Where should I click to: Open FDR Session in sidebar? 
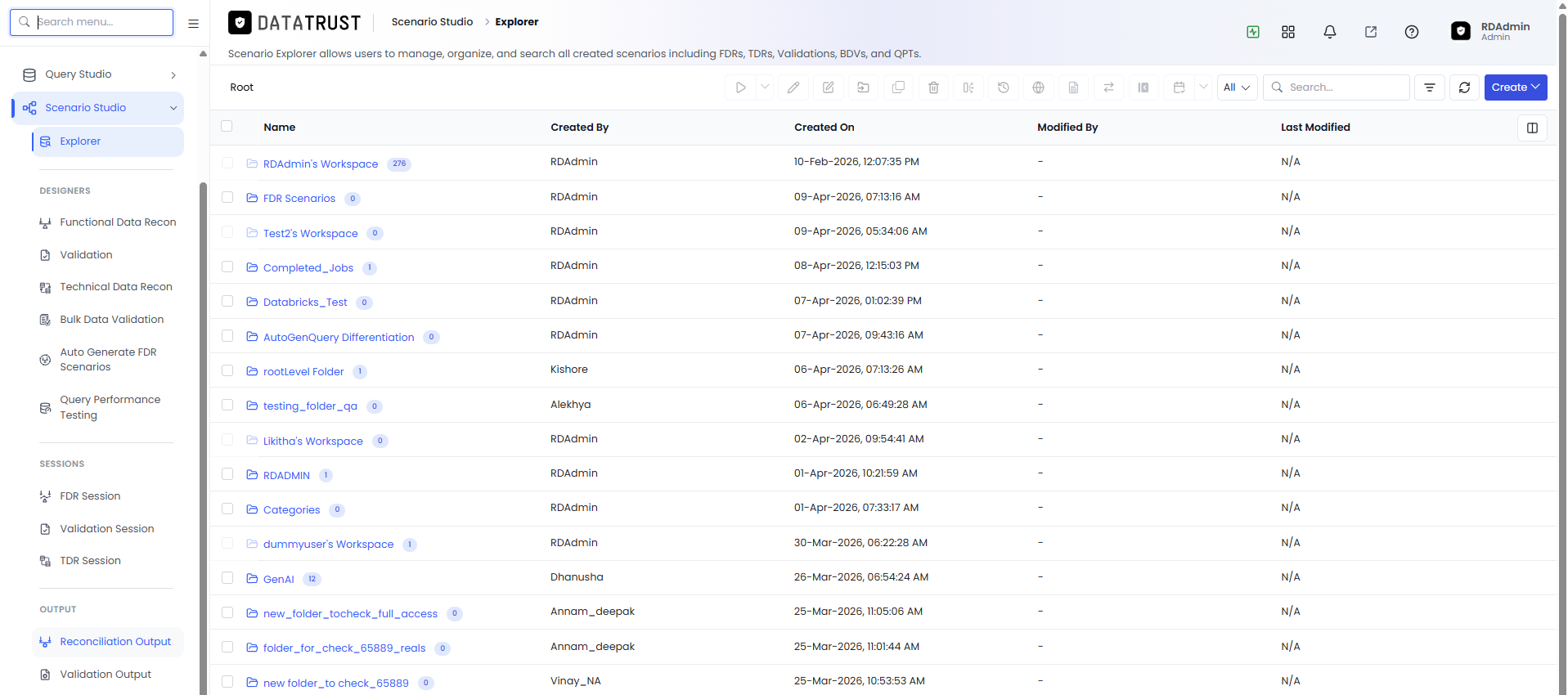(x=108, y=496)
